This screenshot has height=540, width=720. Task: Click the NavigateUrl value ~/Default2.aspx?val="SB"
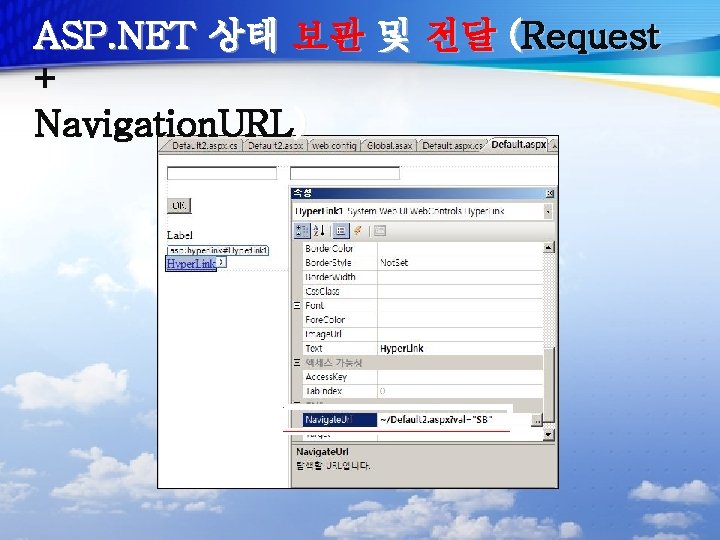(436, 419)
